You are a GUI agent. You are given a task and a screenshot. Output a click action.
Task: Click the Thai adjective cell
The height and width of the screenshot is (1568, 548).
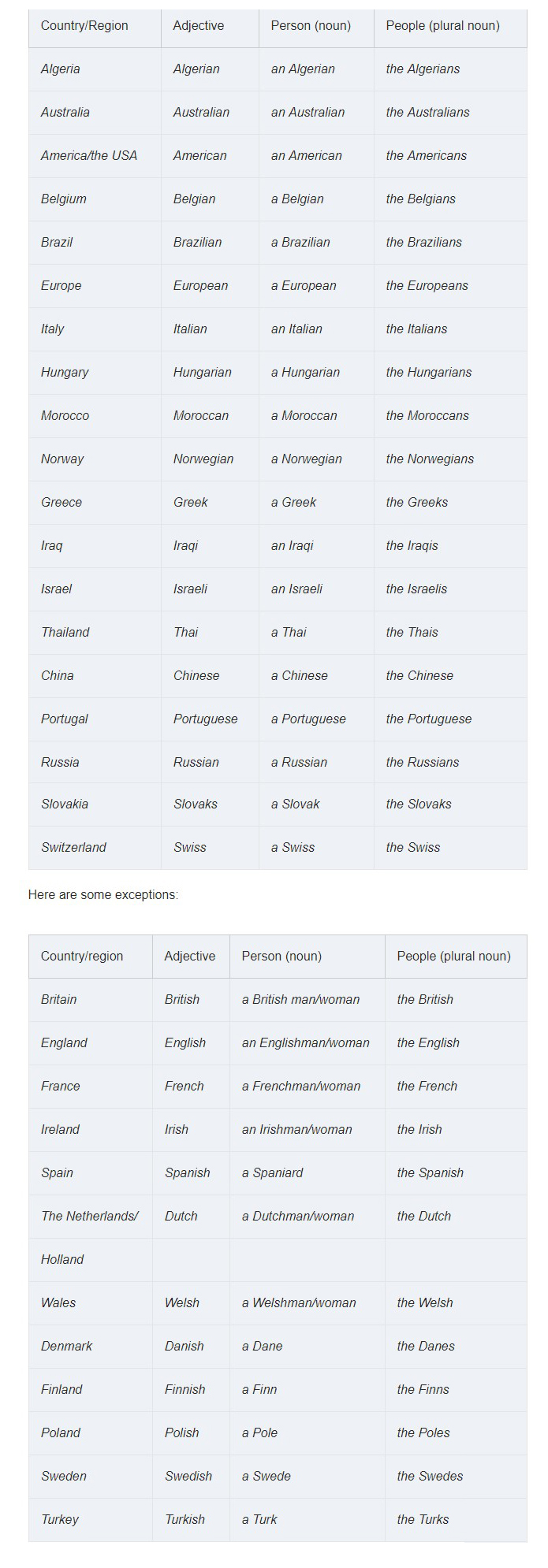(210, 633)
